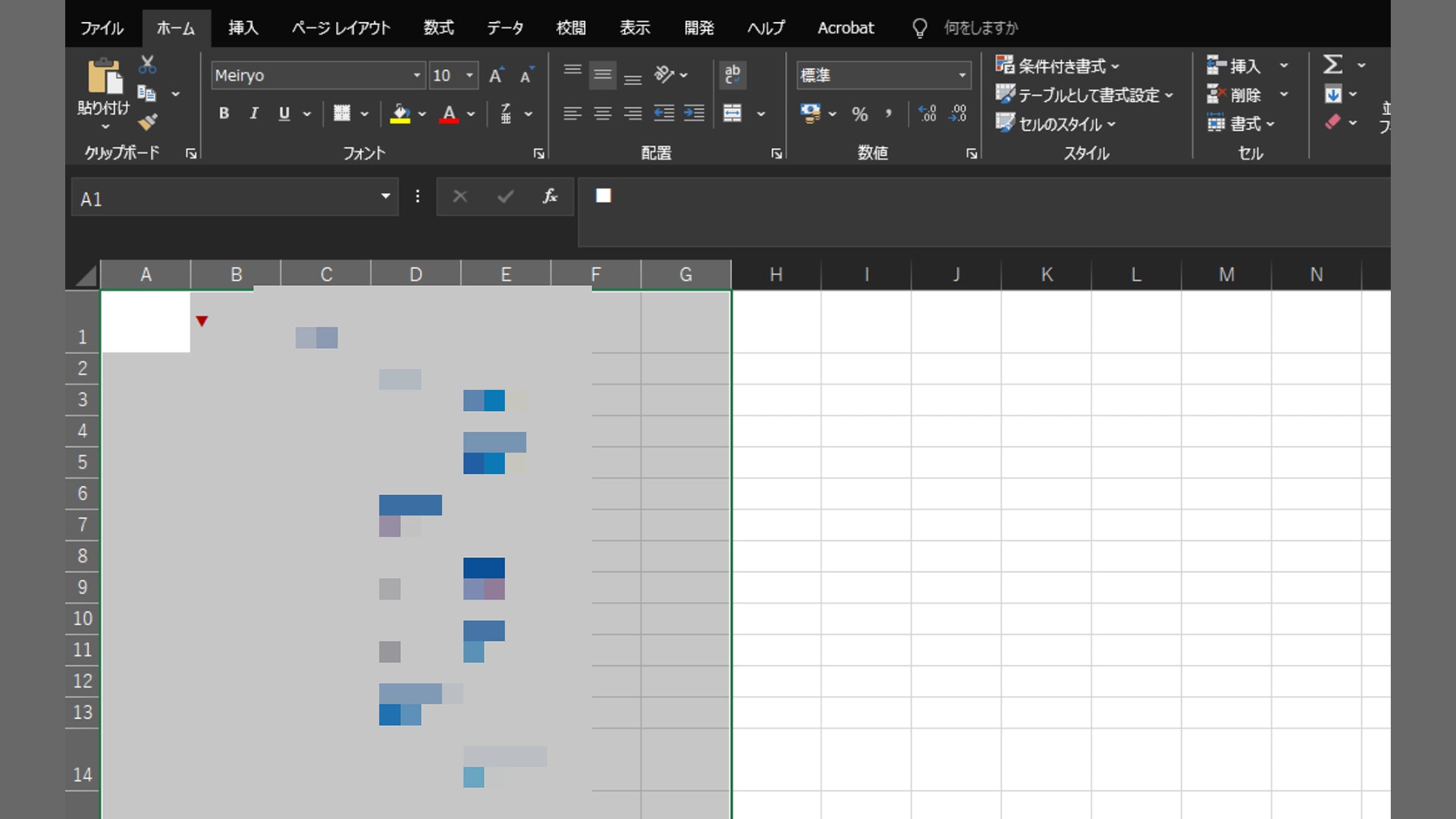This screenshot has width=1456, height=819.
Task: Switch to the Acrobat tab
Action: tap(846, 28)
